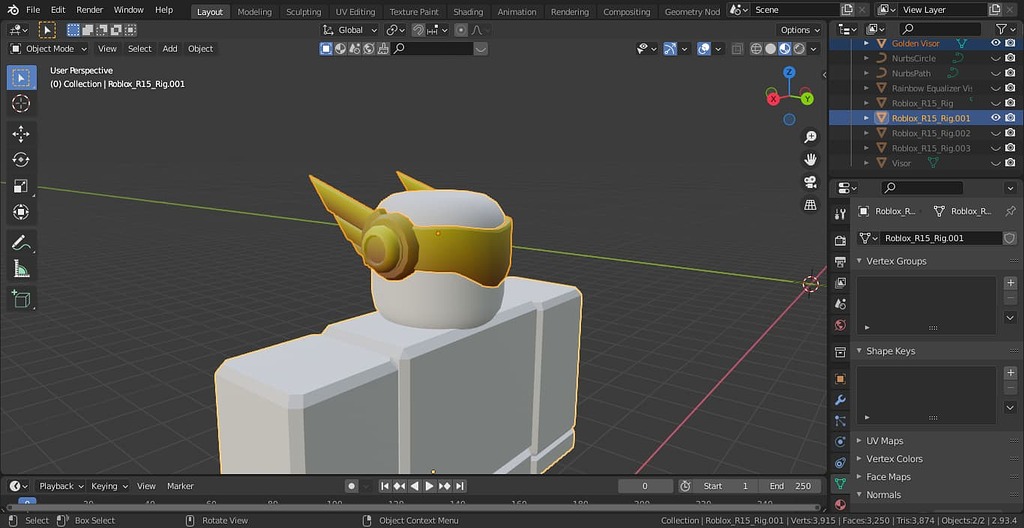Collapse the Vertex Groups panel
The height and width of the screenshot is (528, 1024).
pos(860,261)
